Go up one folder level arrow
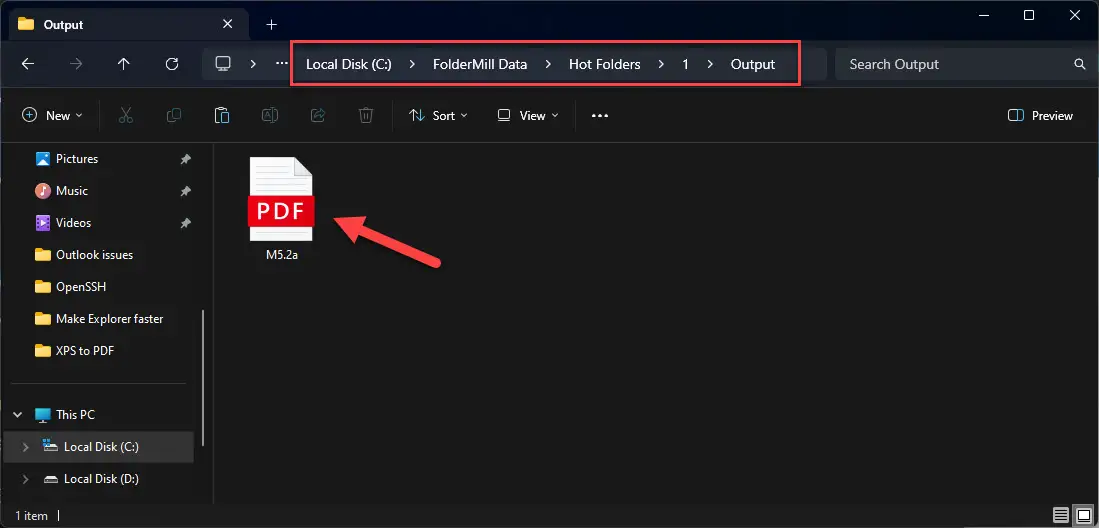The height and width of the screenshot is (528, 1099). coord(124,64)
